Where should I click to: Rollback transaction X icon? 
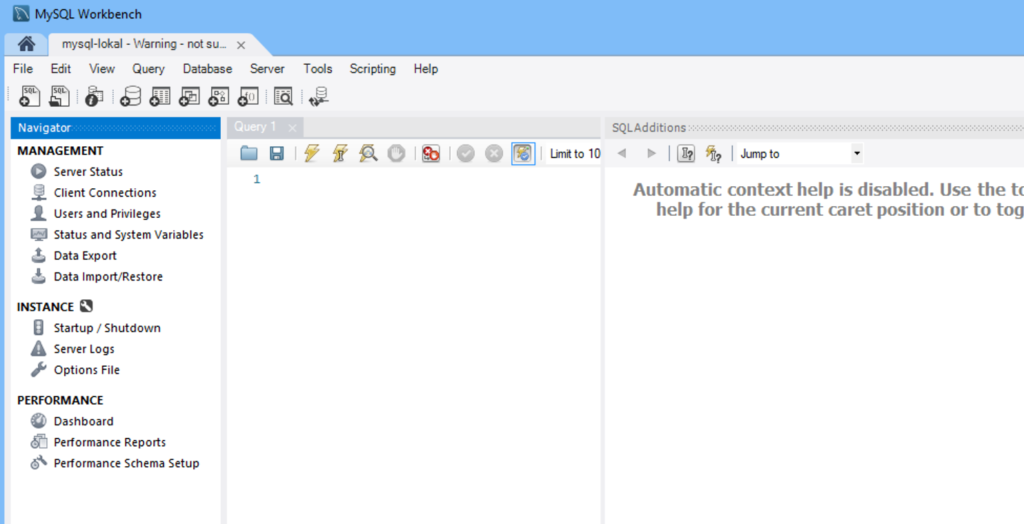[494, 154]
